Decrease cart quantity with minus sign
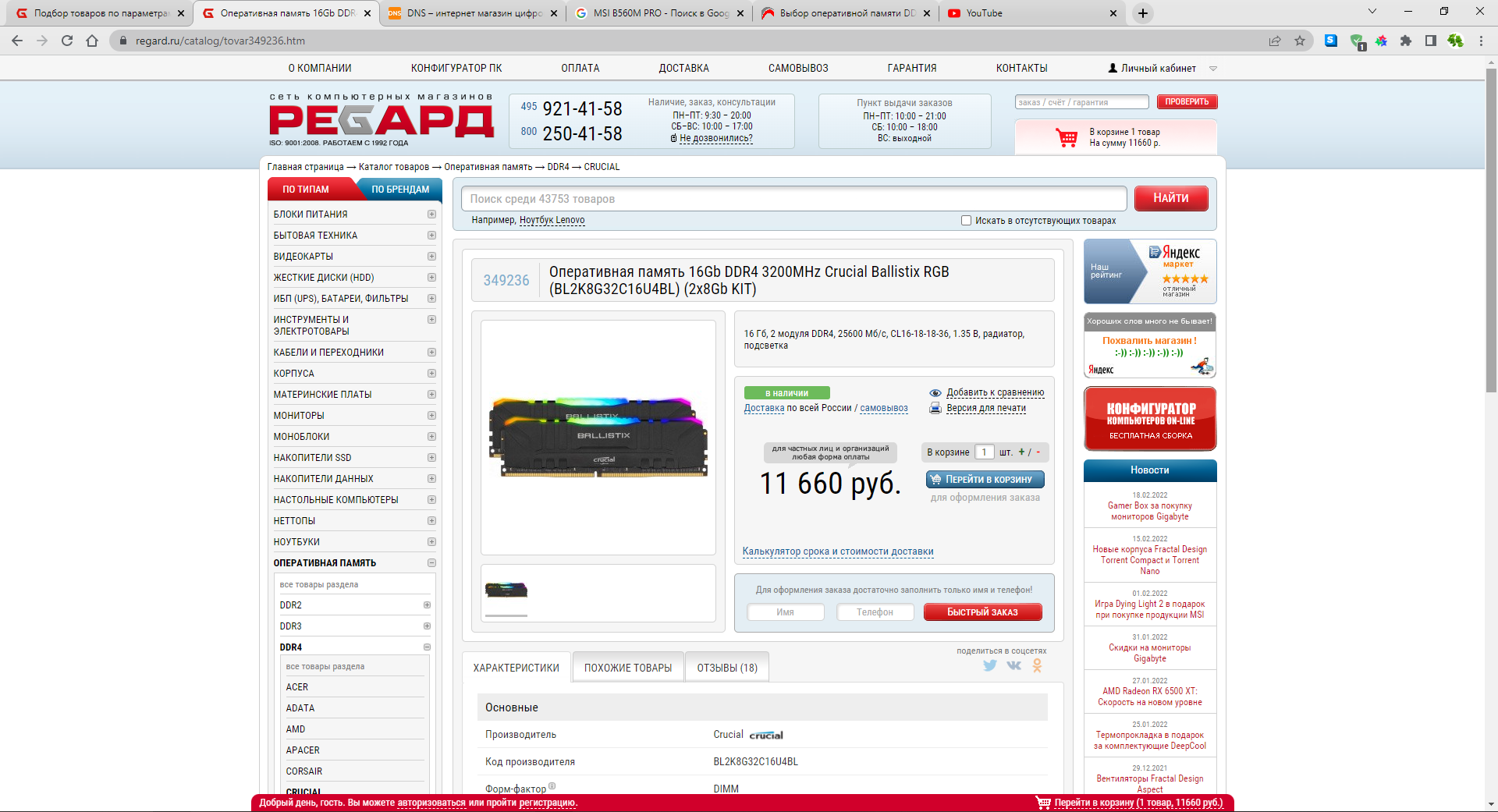 pos(1038,452)
